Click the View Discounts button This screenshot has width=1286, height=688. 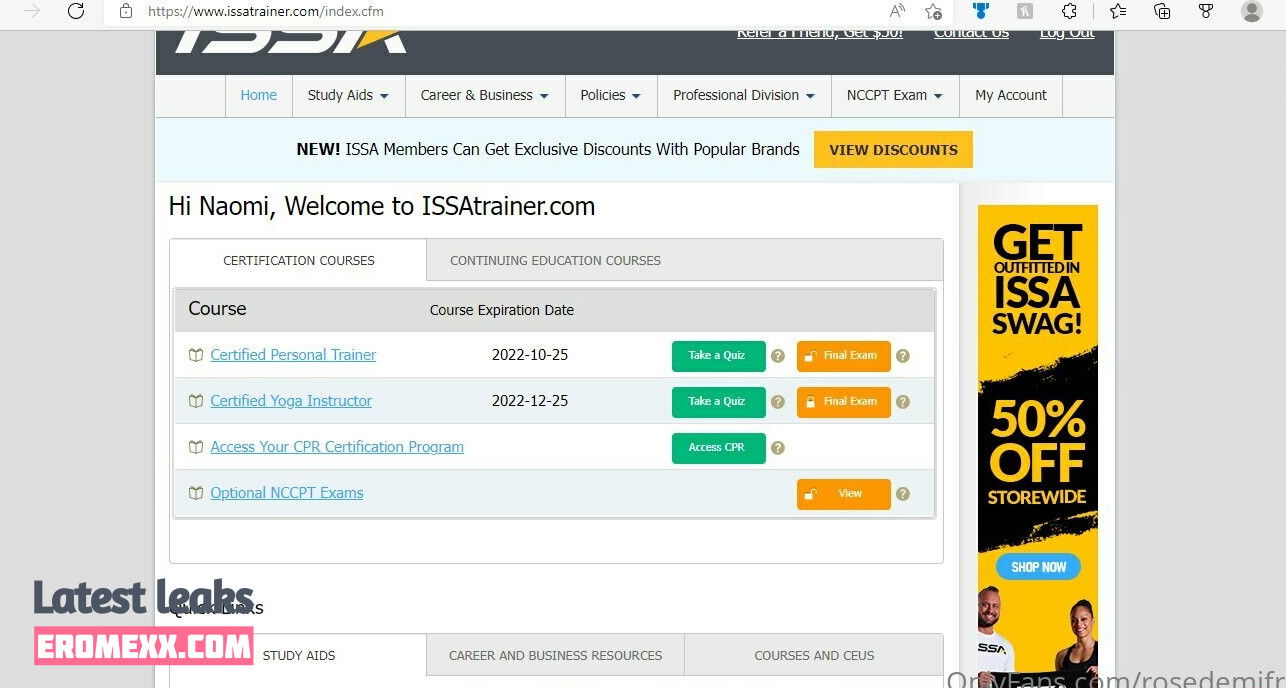[x=893, y=150]
